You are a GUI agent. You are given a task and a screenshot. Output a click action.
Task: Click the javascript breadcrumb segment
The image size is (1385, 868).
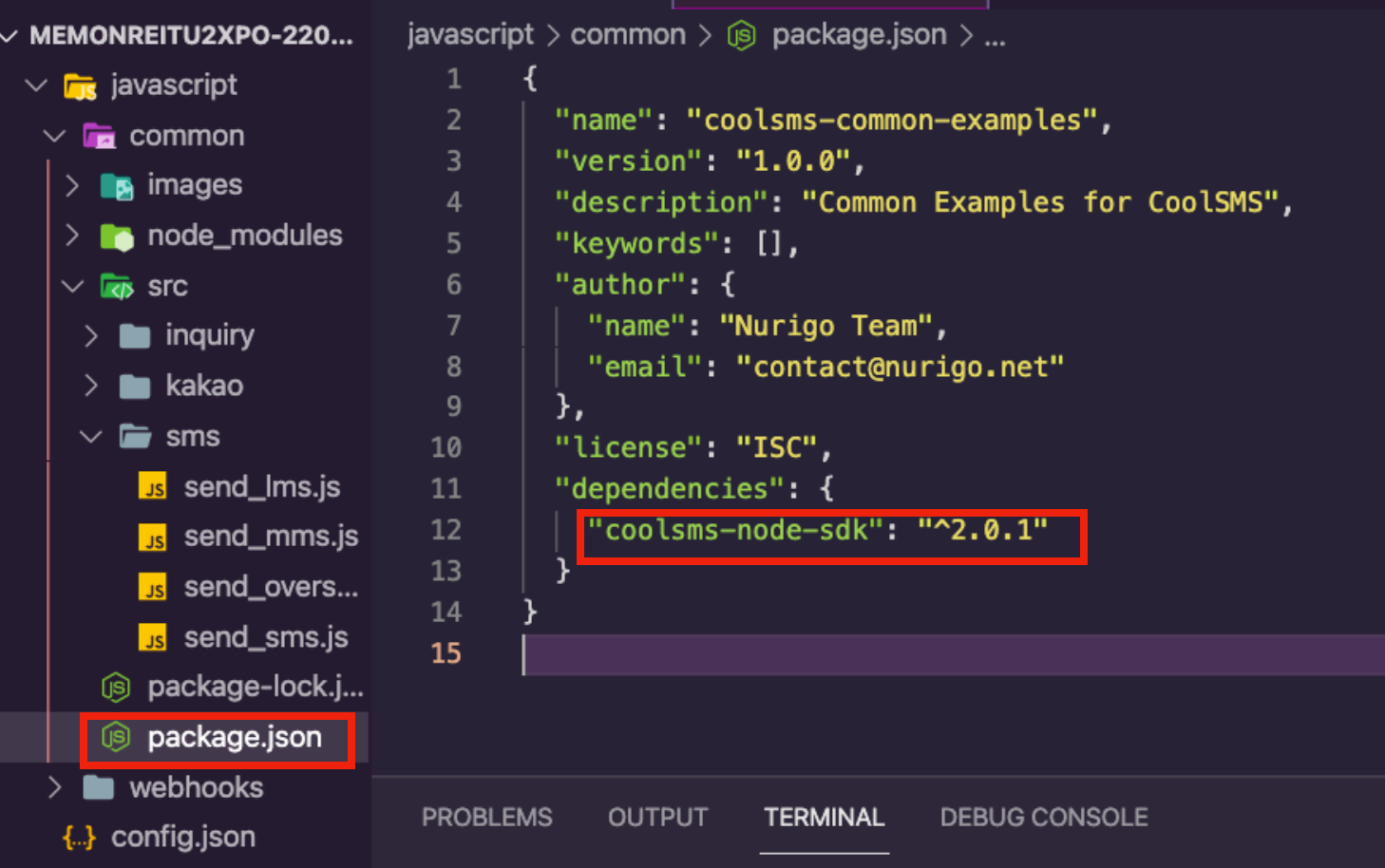(x=470, y=35)
